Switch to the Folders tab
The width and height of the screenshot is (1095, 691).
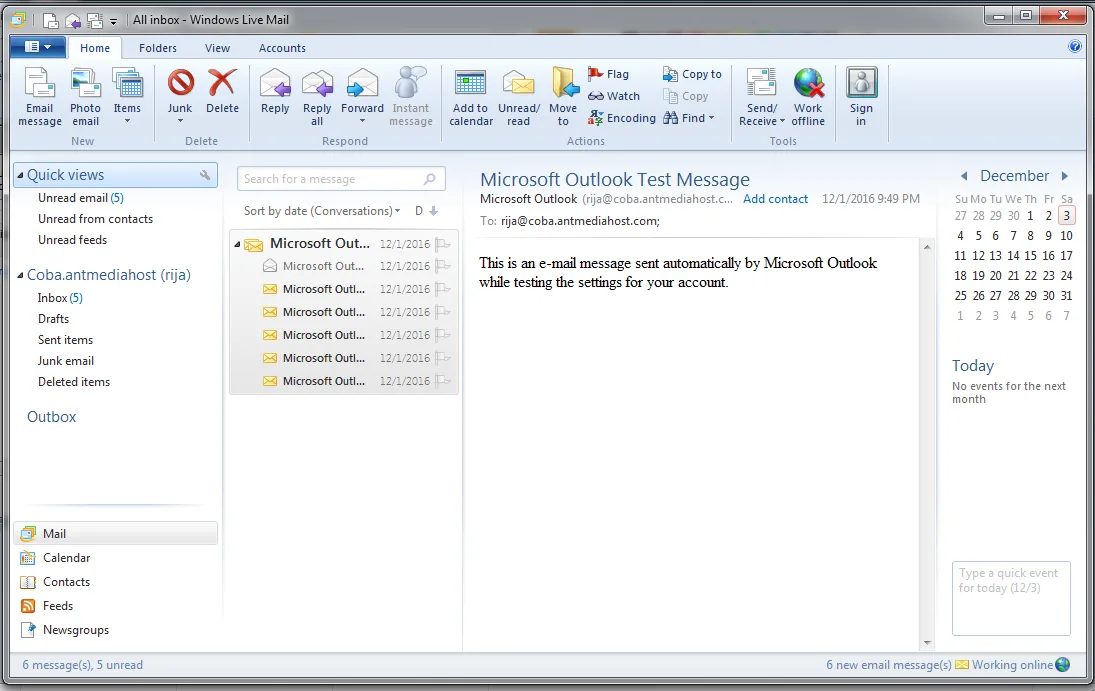click(x=158, y=48)
